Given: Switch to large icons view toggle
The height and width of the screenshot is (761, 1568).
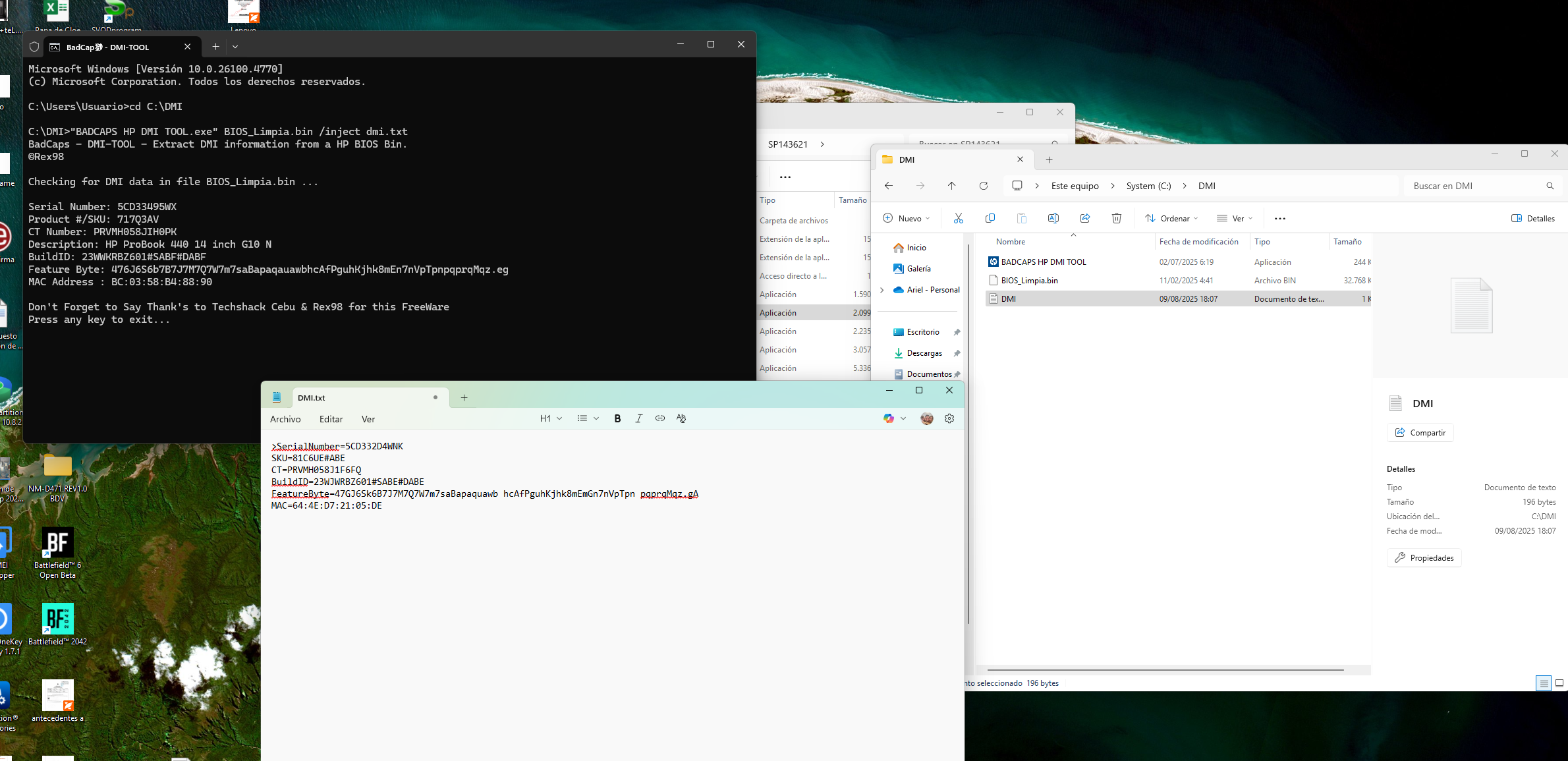Looking at the screenshot, I should 1559,683.
